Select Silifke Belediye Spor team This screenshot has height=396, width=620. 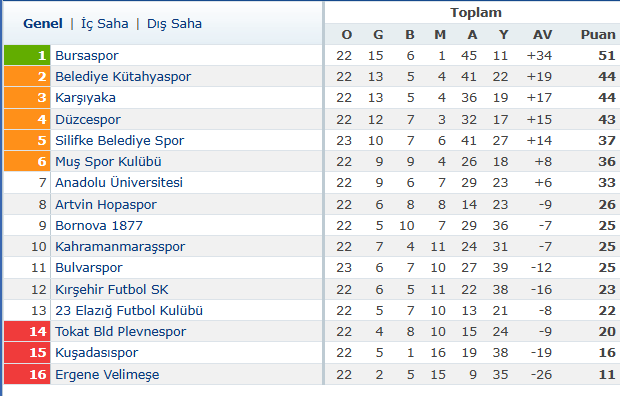[119, 140]
